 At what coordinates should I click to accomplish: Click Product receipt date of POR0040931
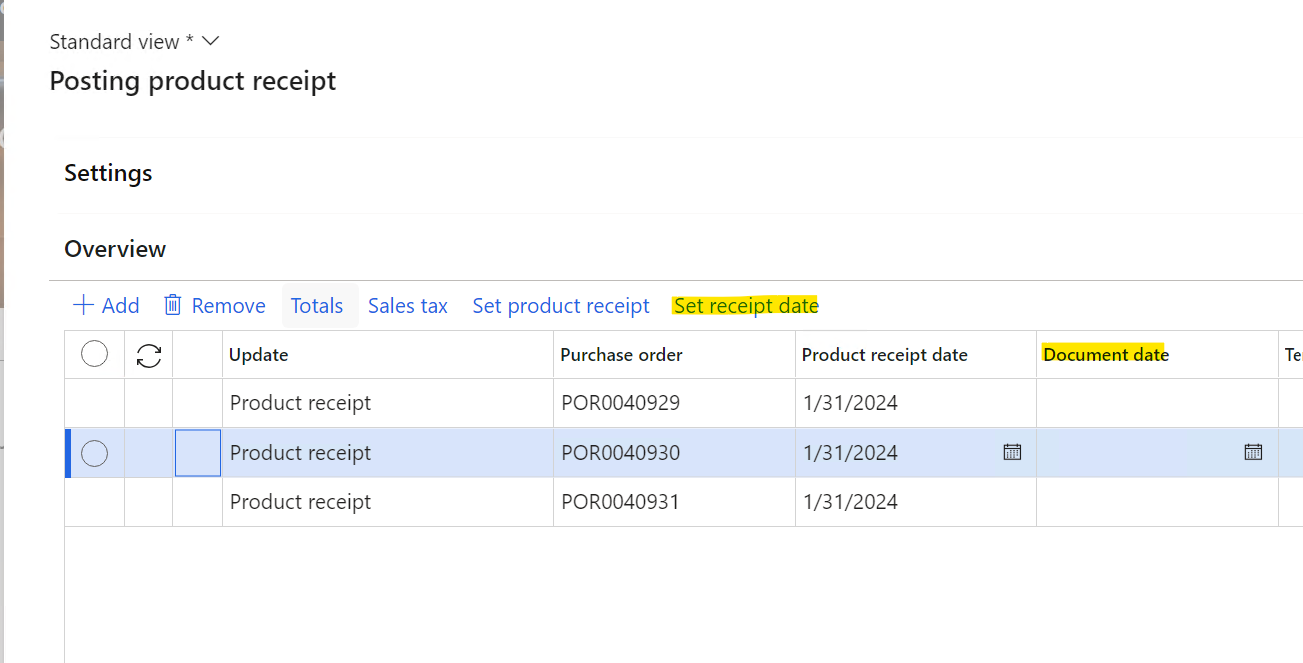coord(850,502)
